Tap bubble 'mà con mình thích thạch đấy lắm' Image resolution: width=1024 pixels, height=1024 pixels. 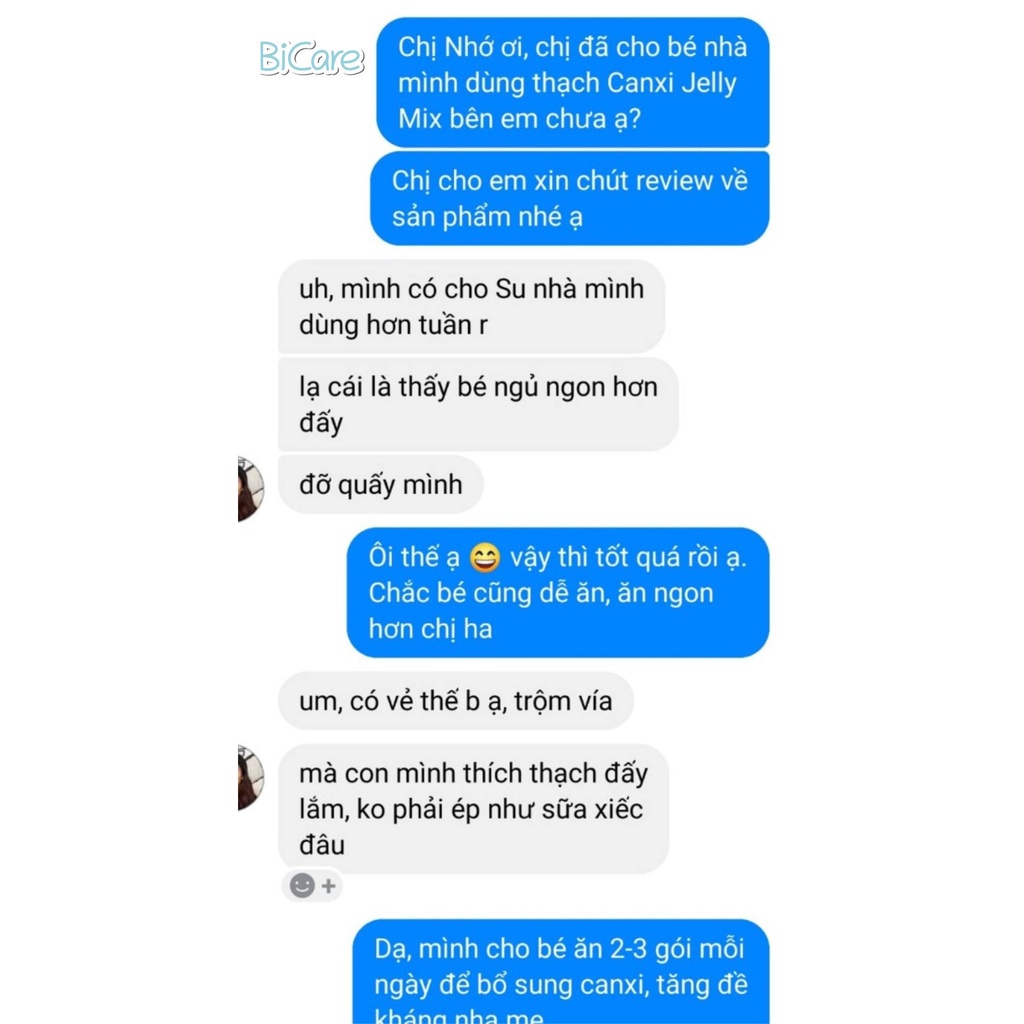tap(473, 809)
